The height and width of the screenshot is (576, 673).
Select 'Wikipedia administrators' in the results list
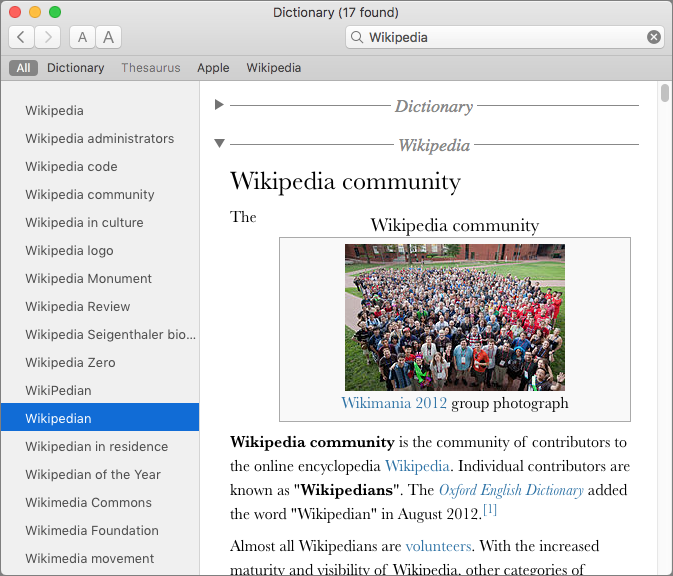(x=100, y=139)
